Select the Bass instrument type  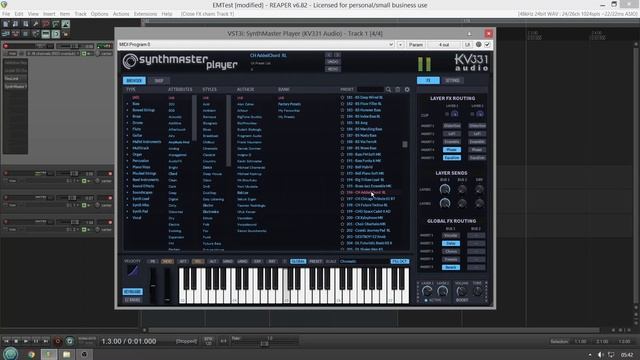click(x=136, y=104)
